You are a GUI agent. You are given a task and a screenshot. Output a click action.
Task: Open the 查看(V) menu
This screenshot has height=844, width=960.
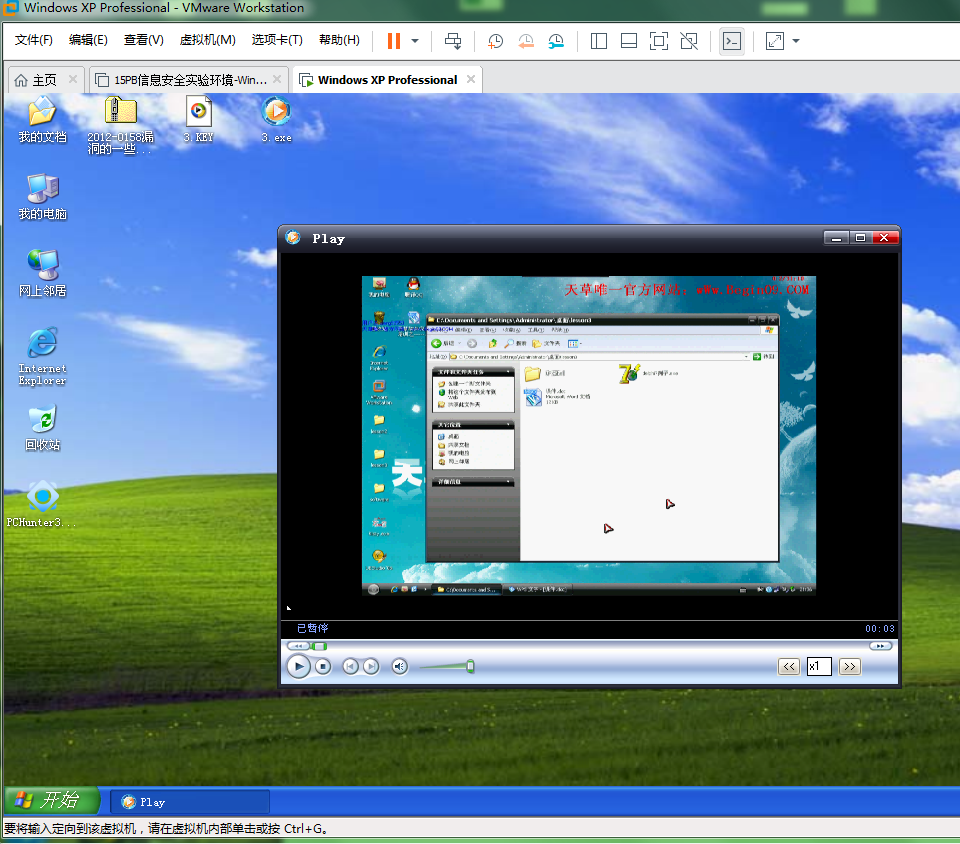point(144,40)
